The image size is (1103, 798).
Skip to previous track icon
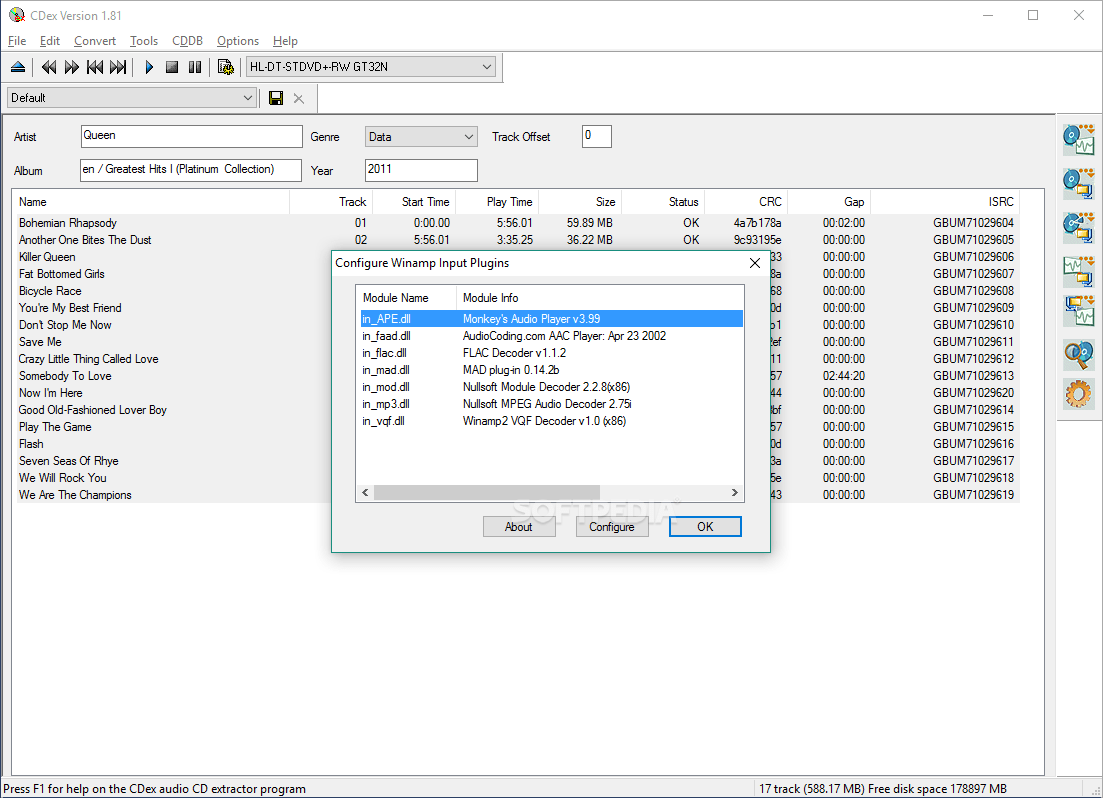(95, 67)
